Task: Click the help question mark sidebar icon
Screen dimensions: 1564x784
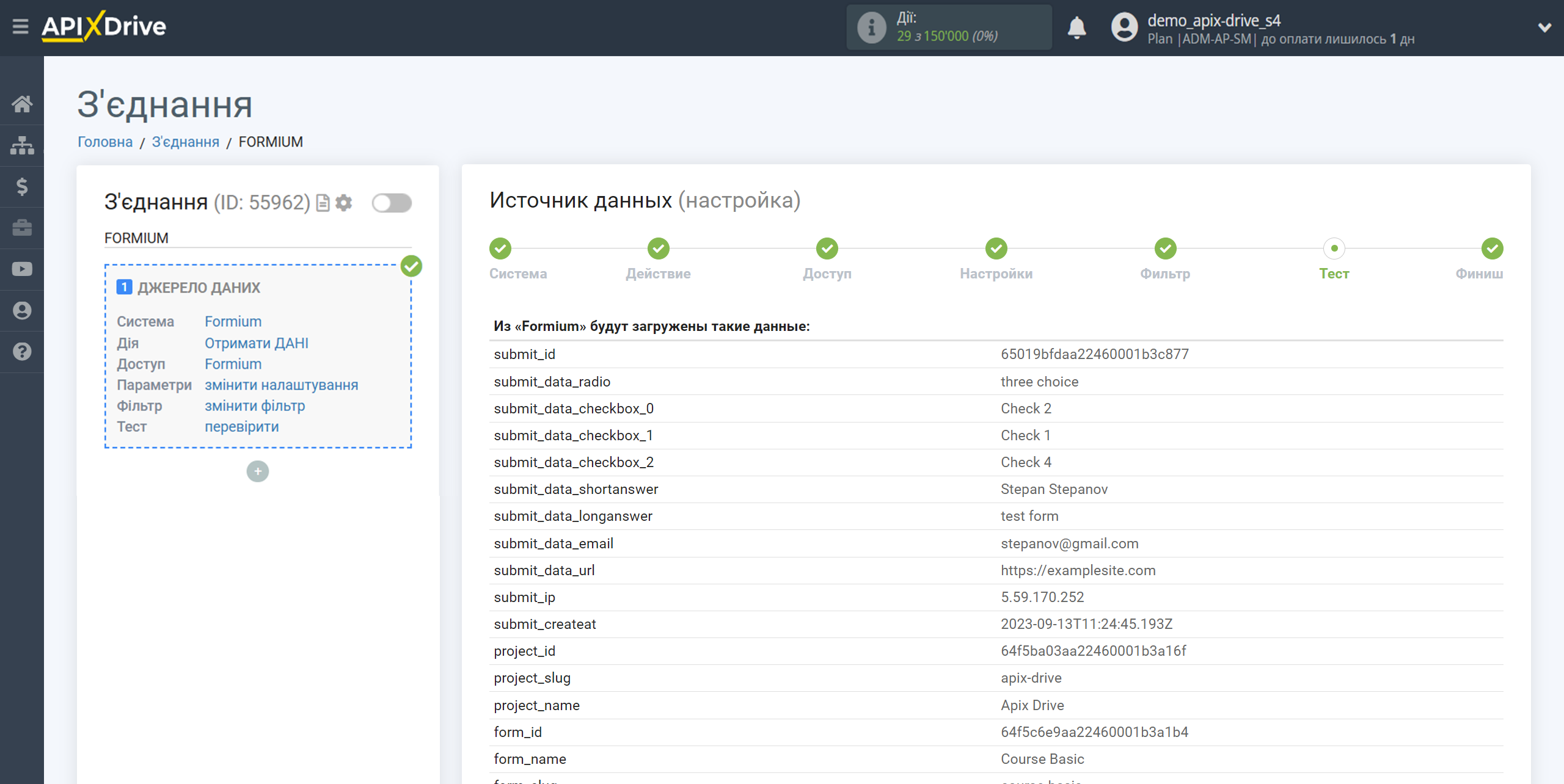Action: point(22,352)
